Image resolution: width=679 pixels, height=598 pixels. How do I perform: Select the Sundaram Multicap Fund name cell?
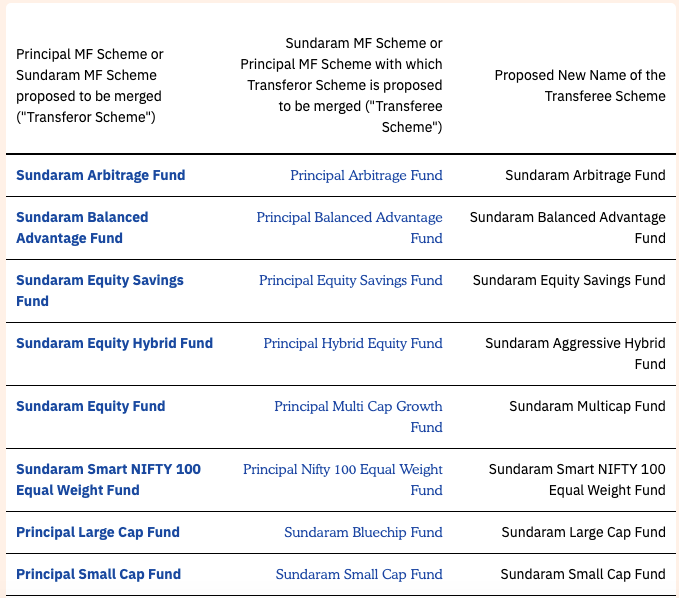click(587, 406)
